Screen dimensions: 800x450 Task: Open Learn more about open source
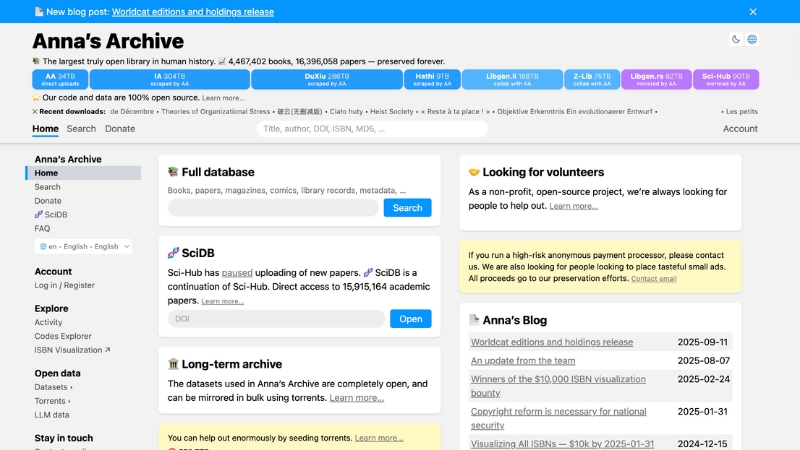point(223,98)
